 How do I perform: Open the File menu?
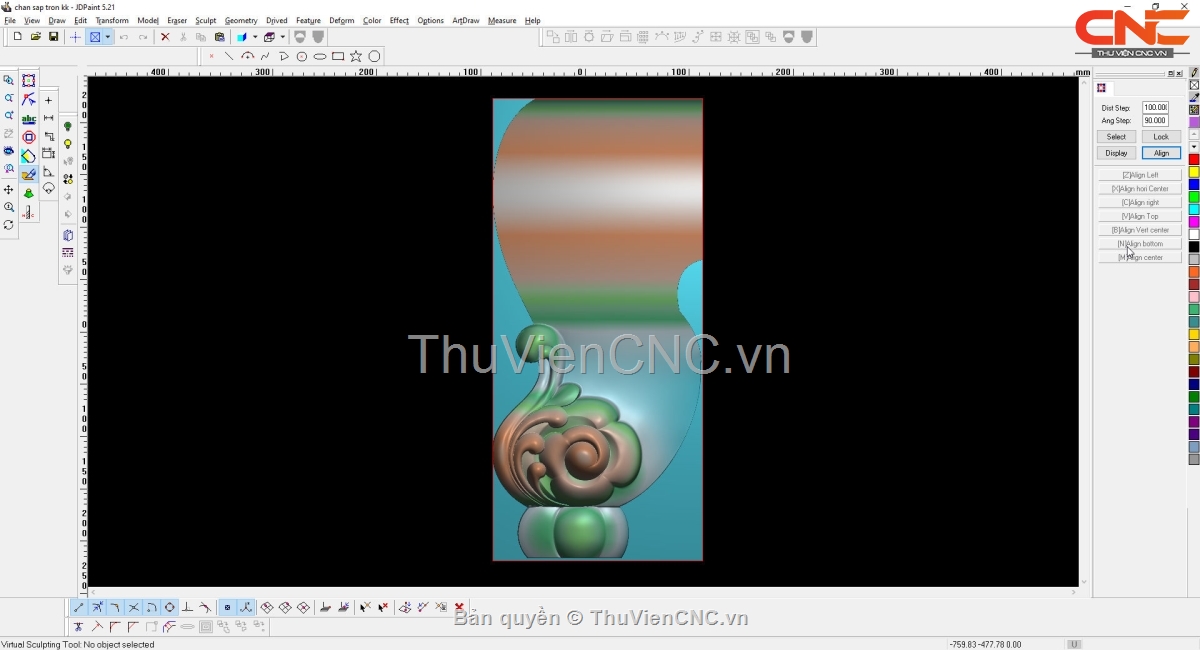coord(10,20)
